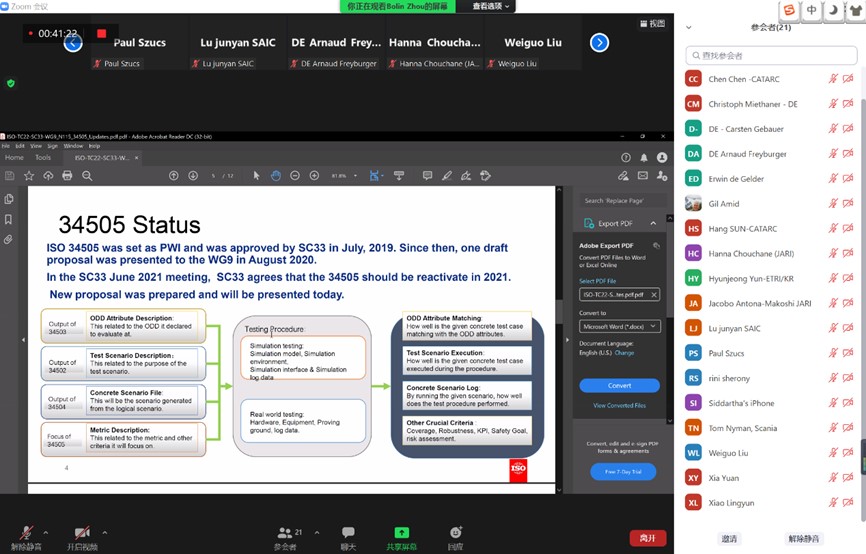The width and height of the screenshot is (866, 554).
Task: Click the blue Convert button
Action: point(619,385)
